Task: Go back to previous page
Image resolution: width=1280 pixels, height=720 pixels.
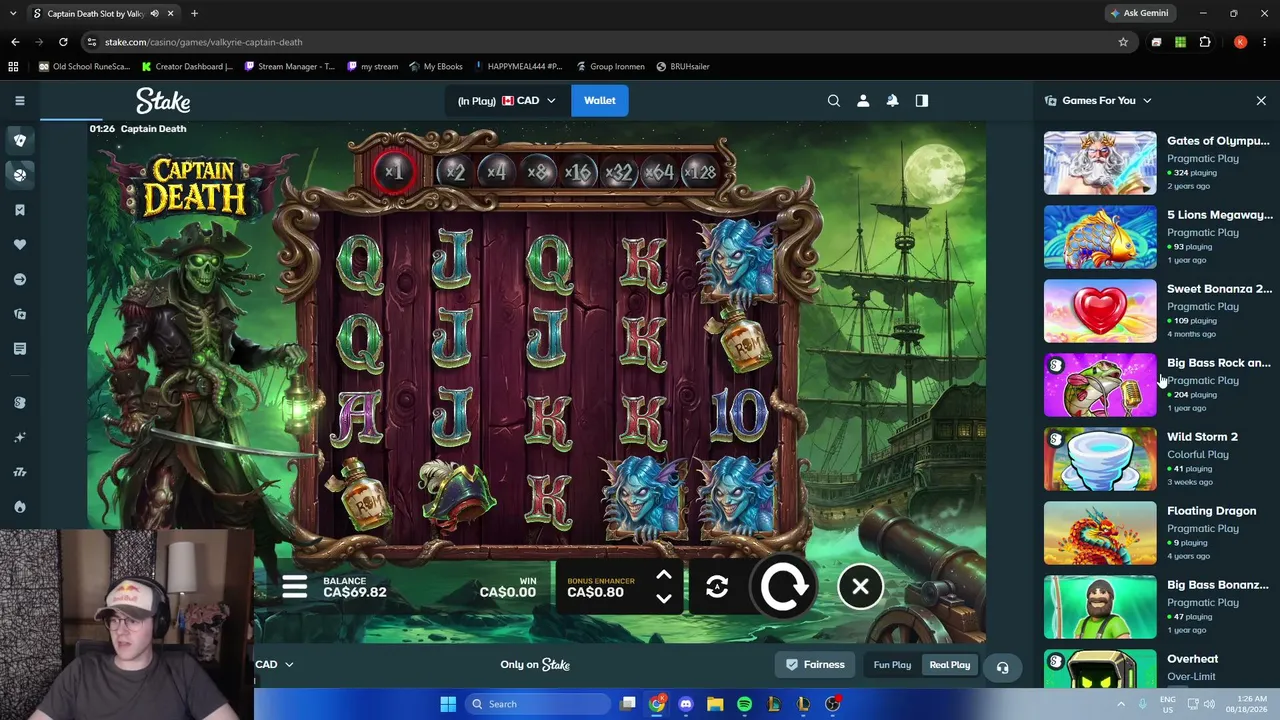Action: click(x=15, y=42)
